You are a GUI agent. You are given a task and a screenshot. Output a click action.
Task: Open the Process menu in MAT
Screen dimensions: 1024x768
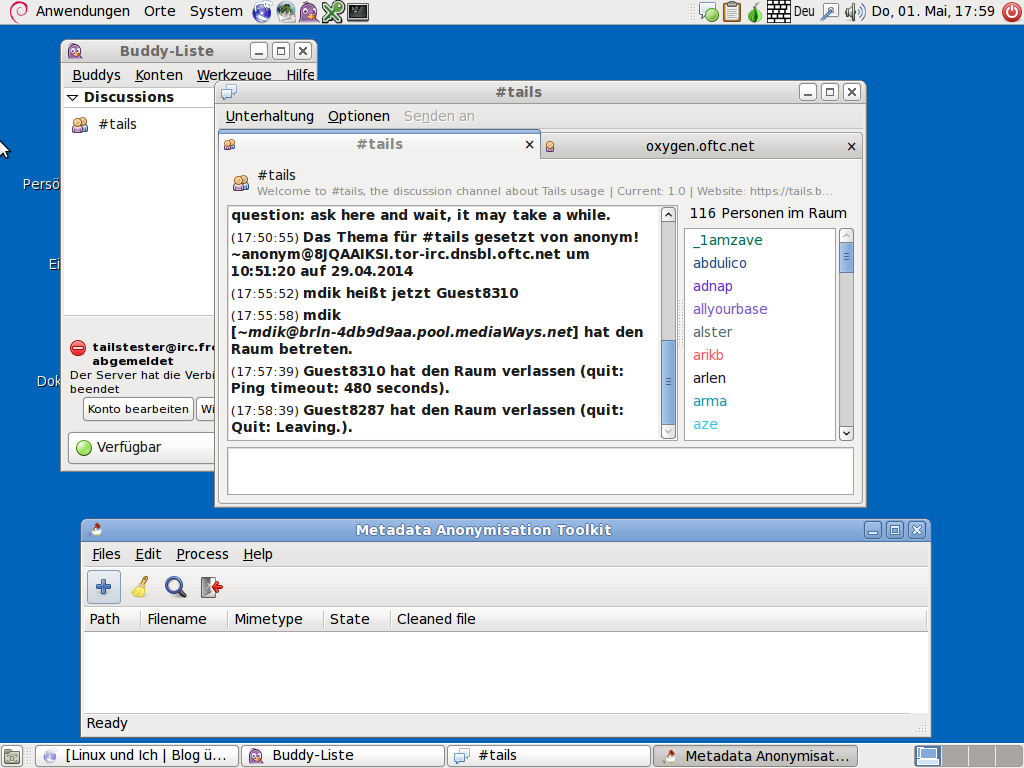click(x=202, y=554)
